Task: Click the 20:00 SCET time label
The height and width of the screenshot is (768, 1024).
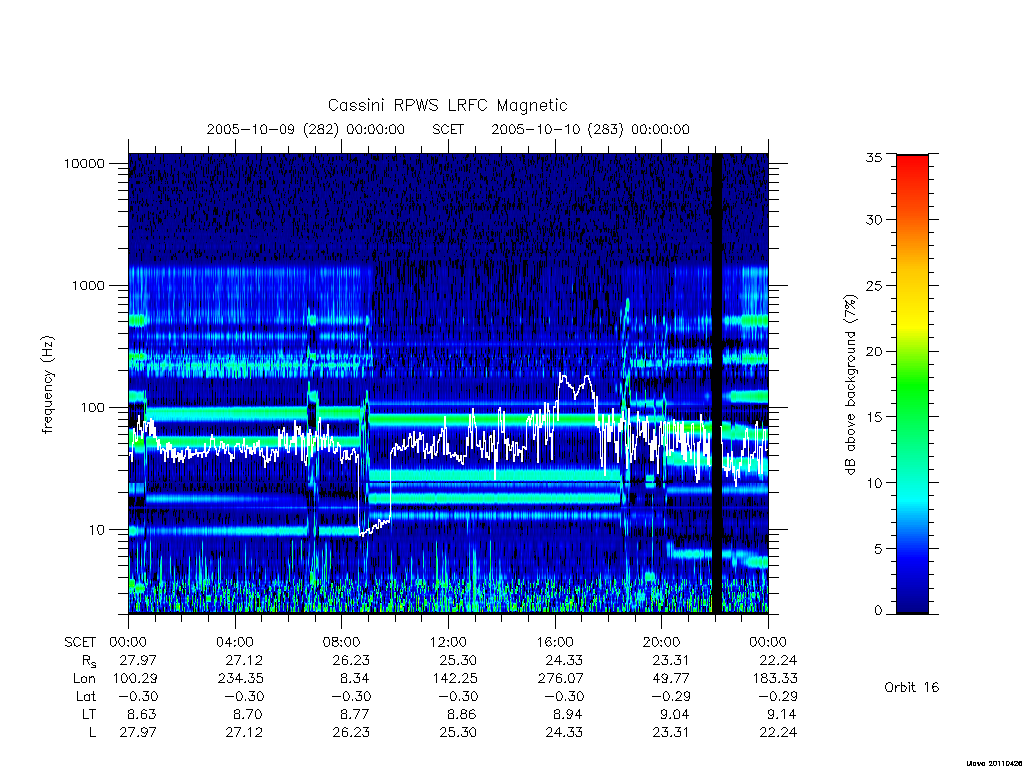Action: pyautogui.click(x=661, y=642)
